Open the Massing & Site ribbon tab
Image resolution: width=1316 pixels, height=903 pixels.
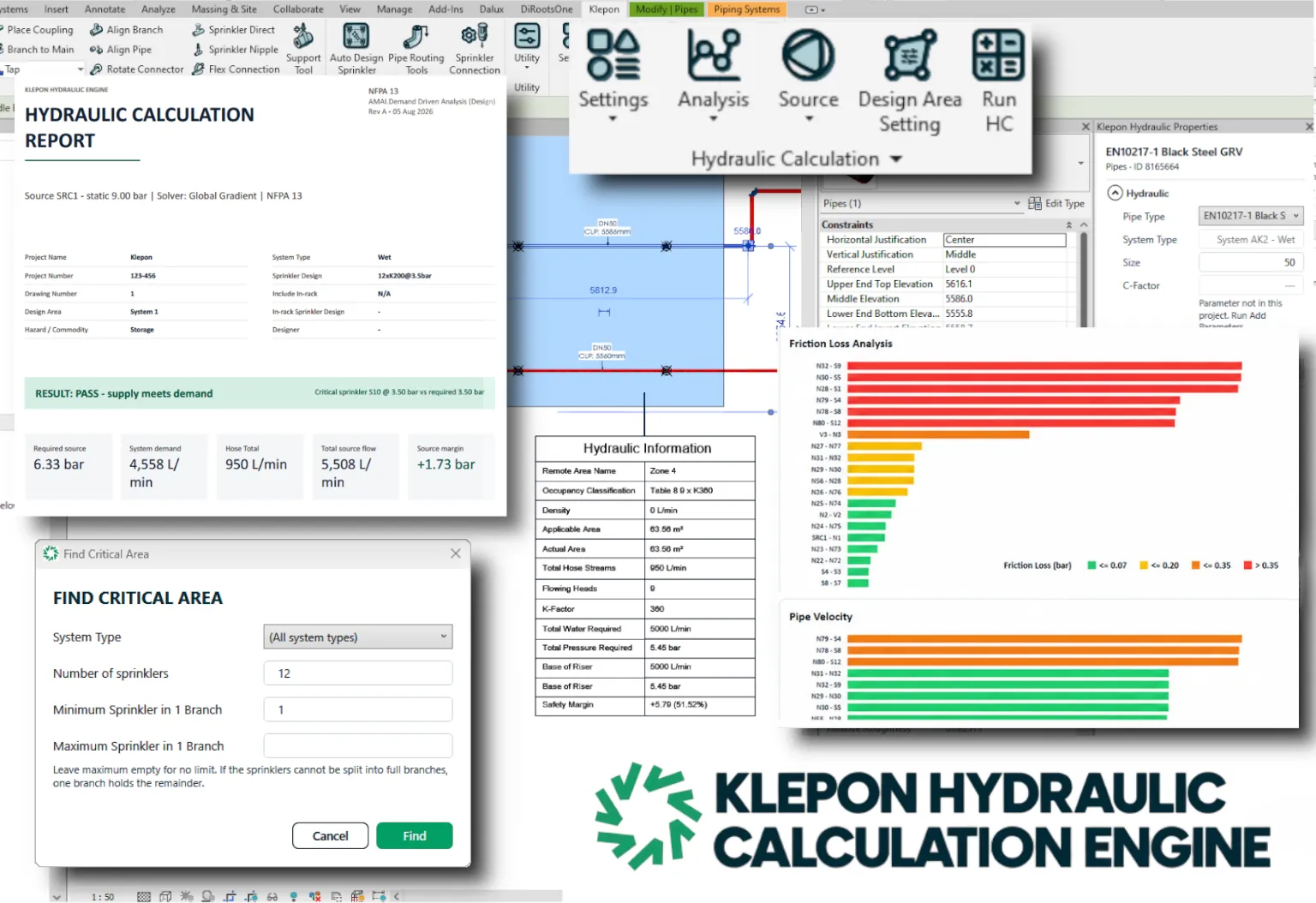click(x=224, y=9)
